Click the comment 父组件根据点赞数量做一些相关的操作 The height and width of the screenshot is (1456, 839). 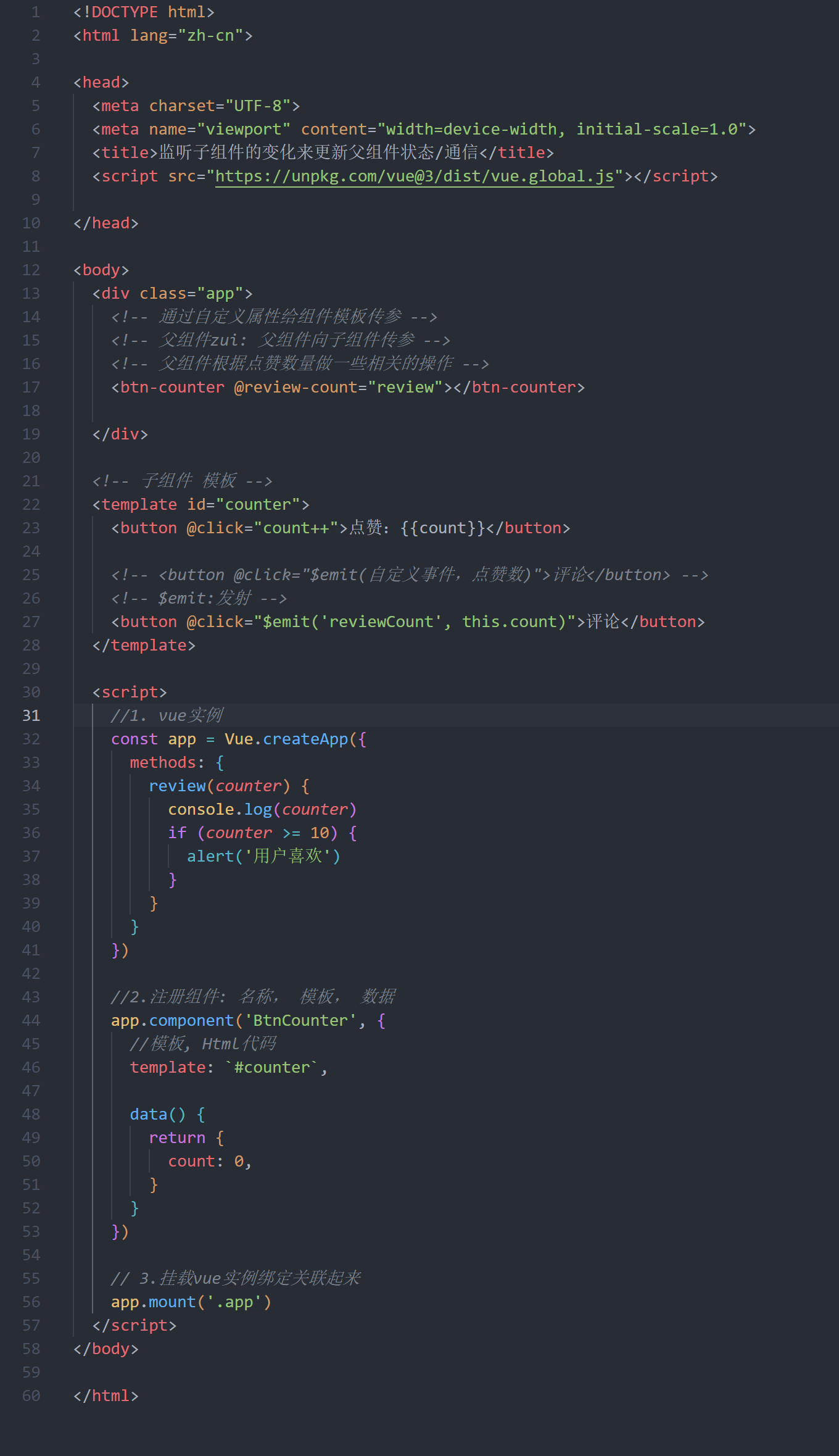point(300,364)
